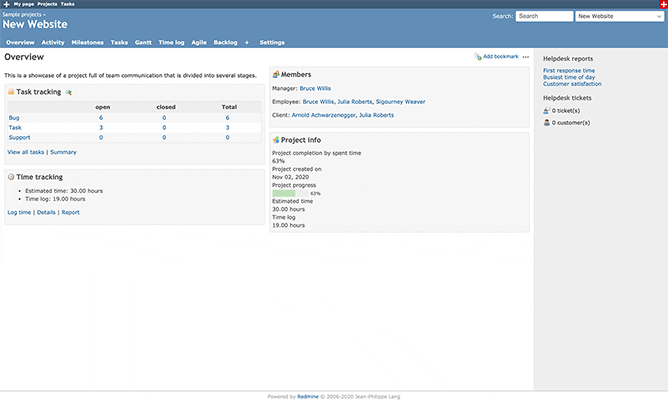Click the 0 ticket(s) entry
Screen dimensions: 668x401
pyautogui.click(x=566, y=111)
